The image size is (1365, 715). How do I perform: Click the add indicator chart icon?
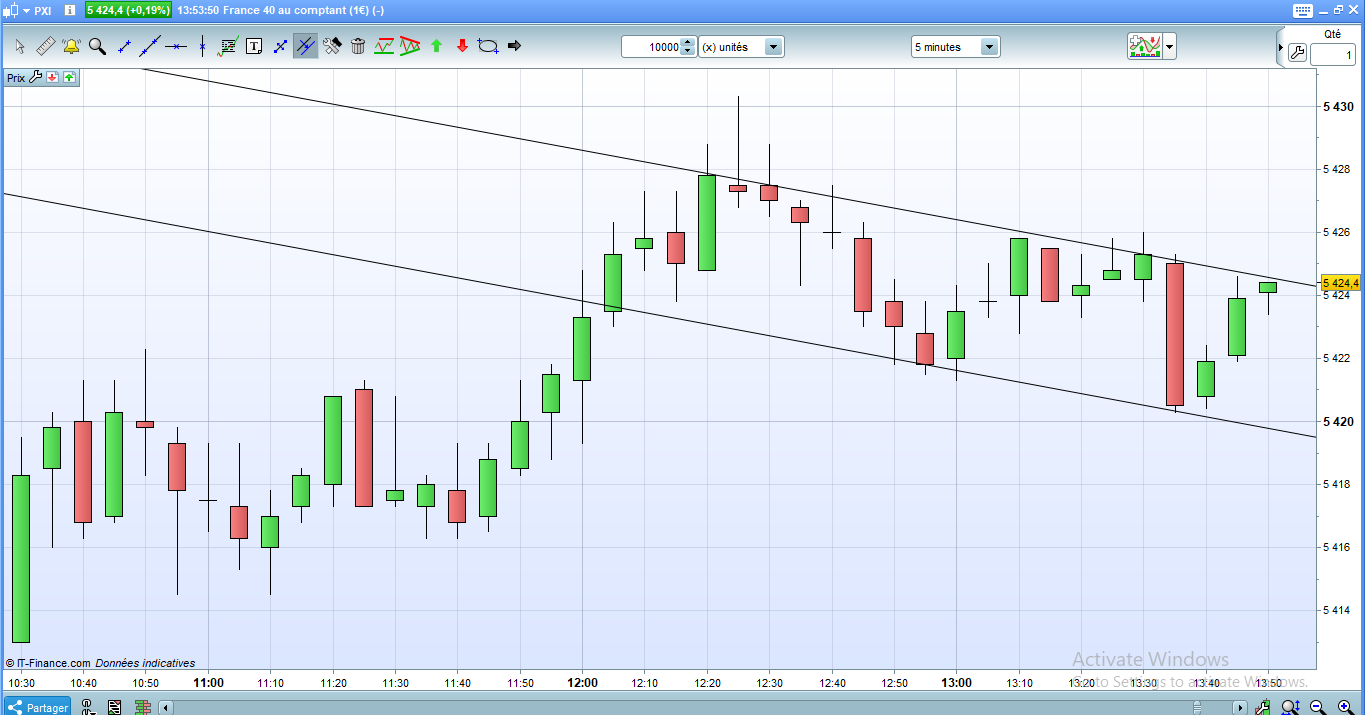click(1144, 46)
